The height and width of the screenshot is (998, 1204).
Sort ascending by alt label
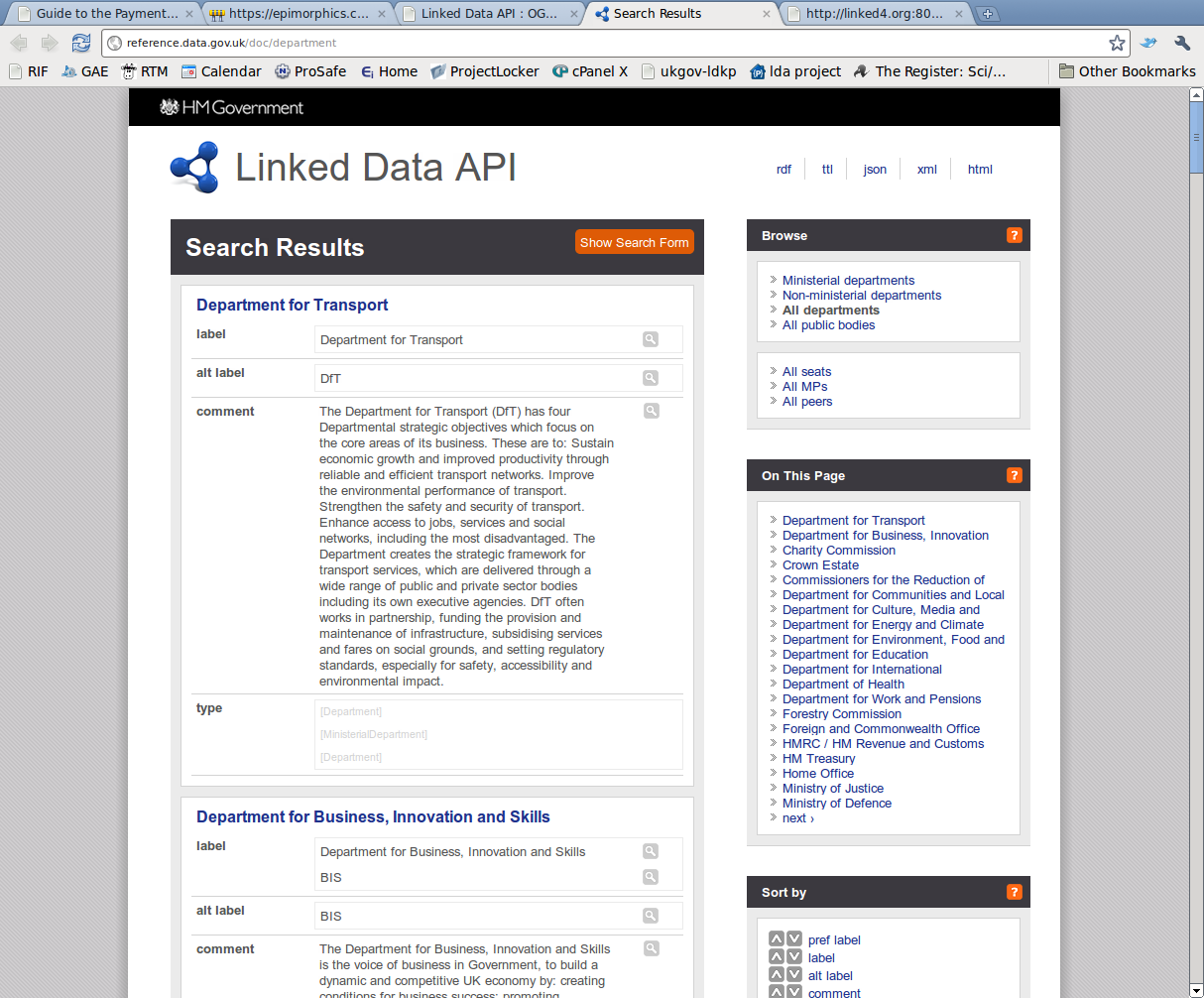(x=777, y=974)
